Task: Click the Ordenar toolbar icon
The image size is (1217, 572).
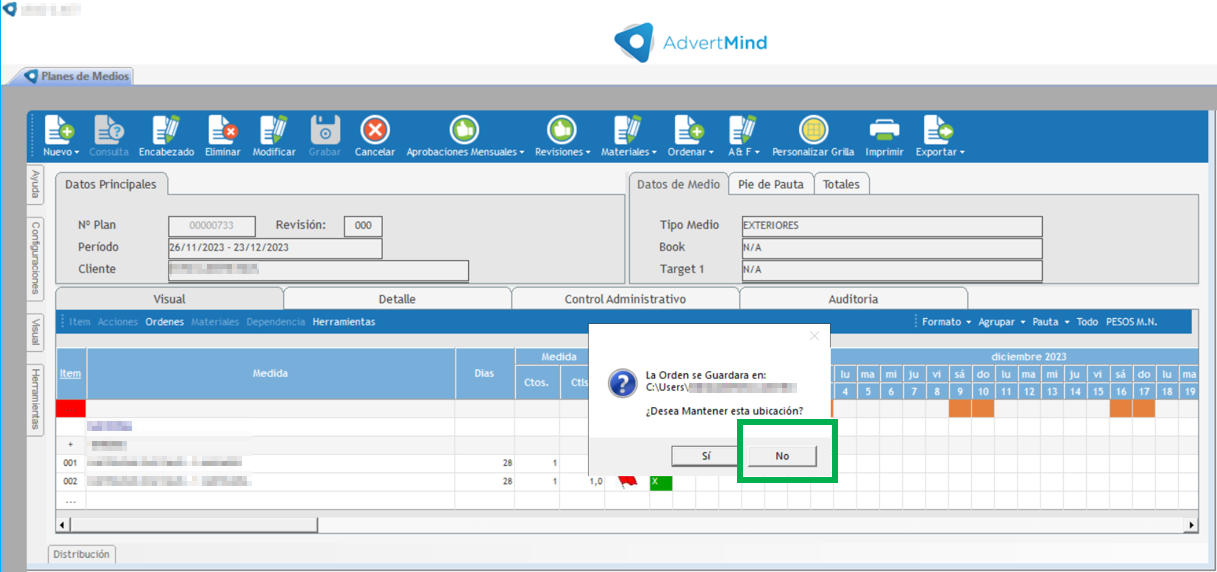Action: click(x=689, y=130)
